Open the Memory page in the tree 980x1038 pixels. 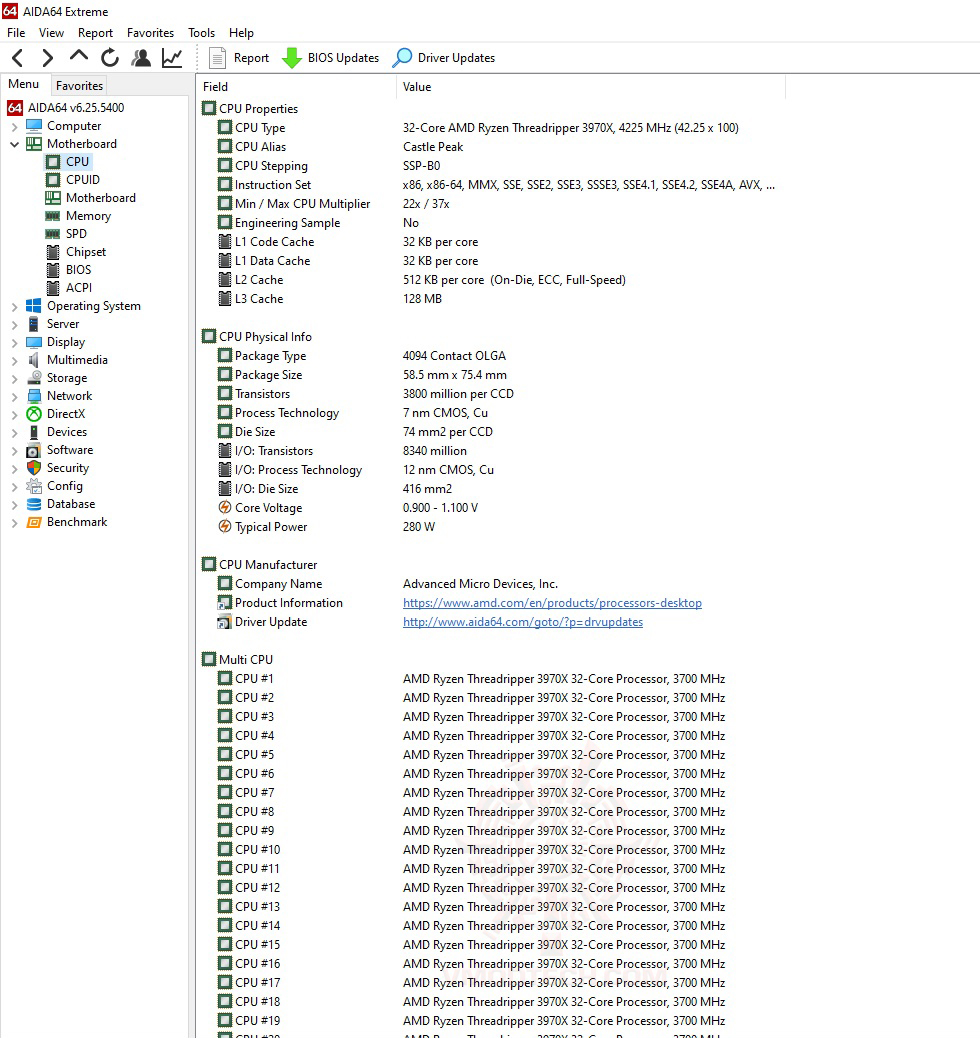pos(88,216)
